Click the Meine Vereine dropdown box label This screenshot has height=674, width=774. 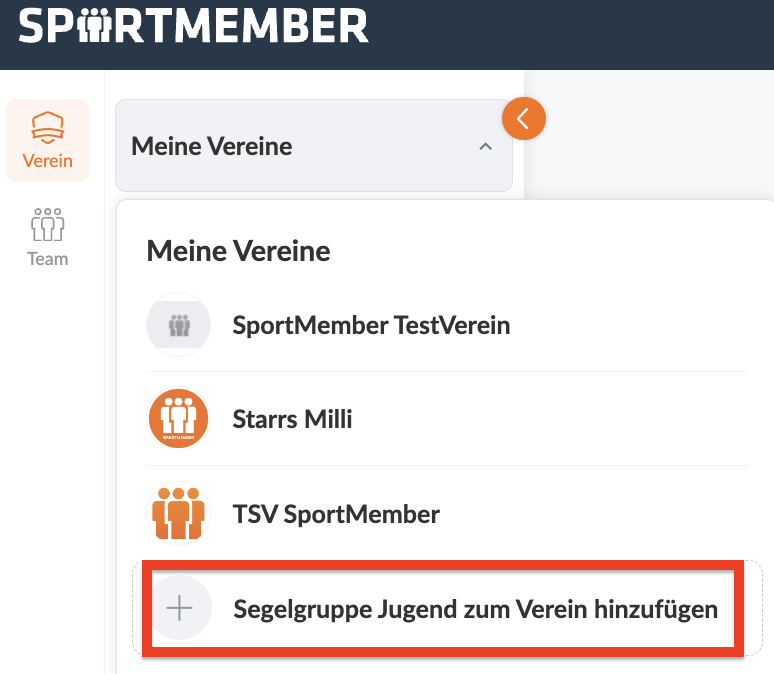pos(212,147)
